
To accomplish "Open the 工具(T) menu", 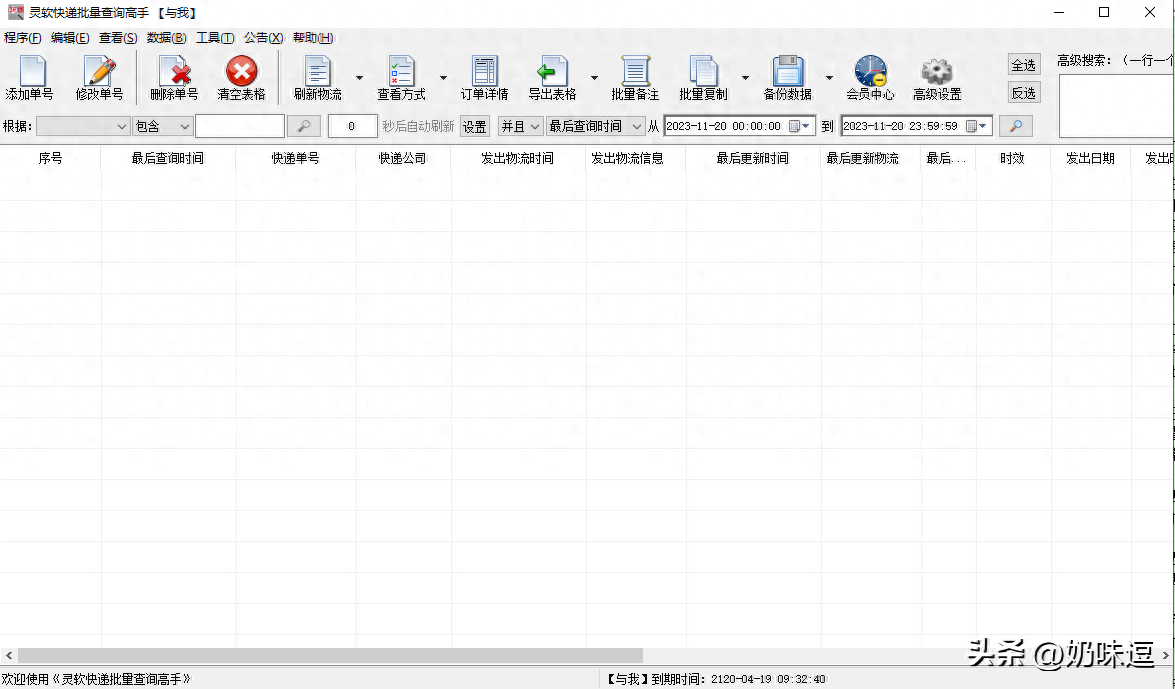I will coord(213,37).
